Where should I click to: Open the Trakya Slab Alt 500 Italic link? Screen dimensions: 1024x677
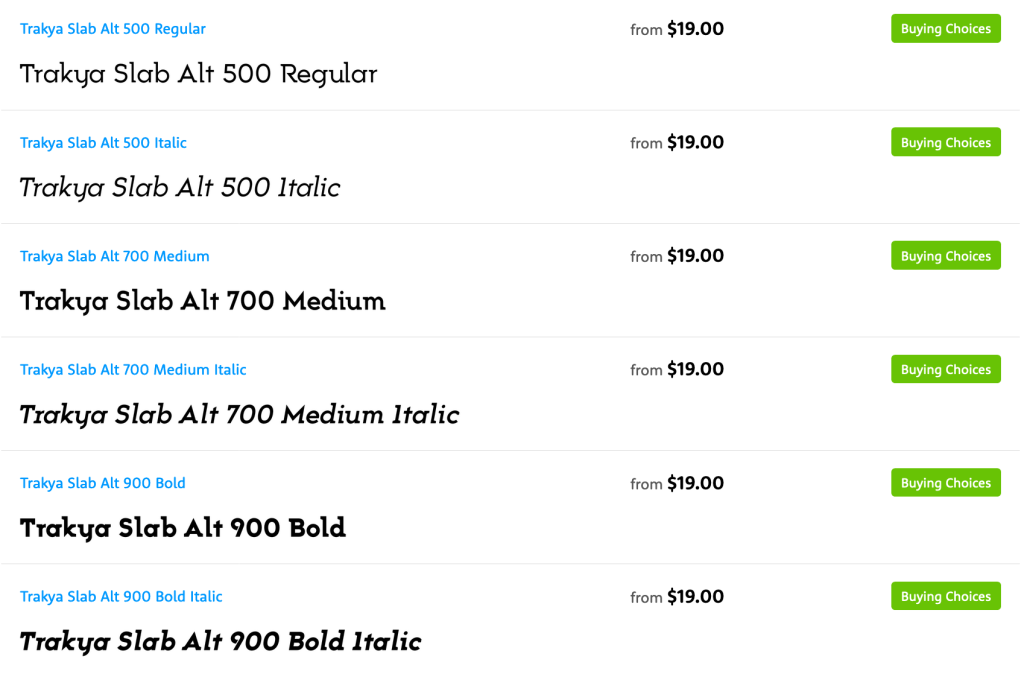coord(103,143)
